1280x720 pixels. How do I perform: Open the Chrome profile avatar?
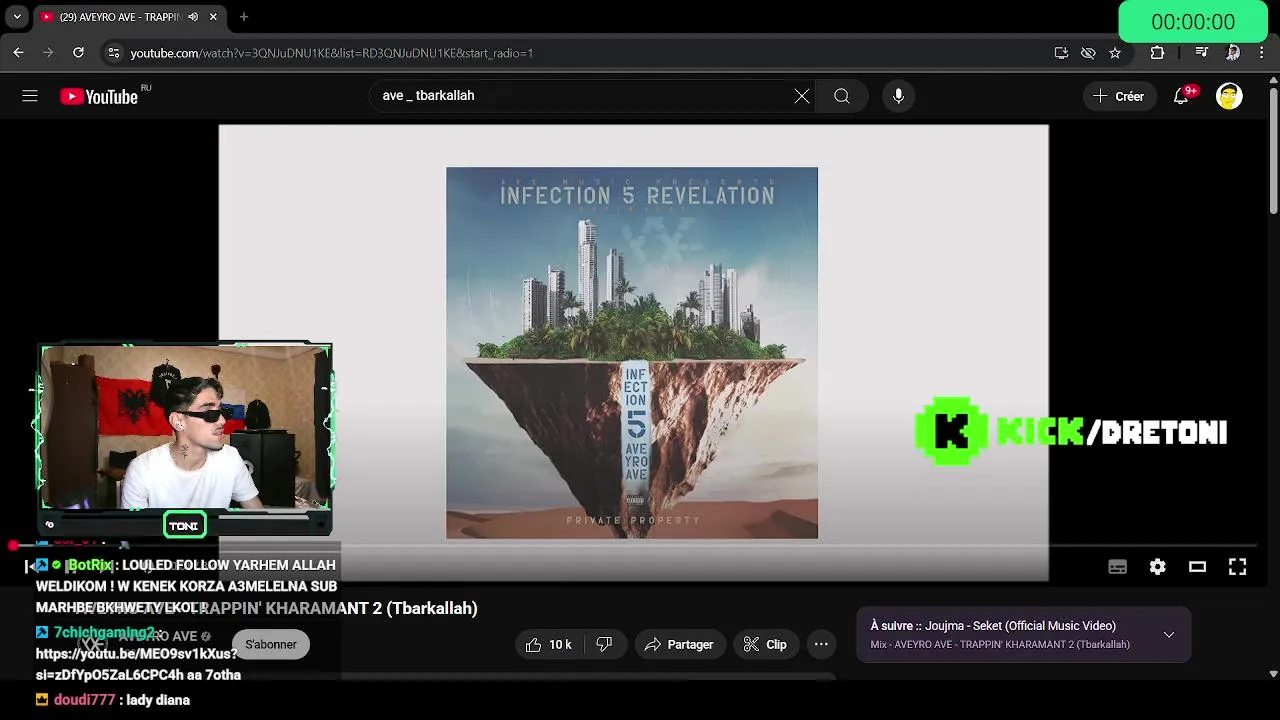1233,53
